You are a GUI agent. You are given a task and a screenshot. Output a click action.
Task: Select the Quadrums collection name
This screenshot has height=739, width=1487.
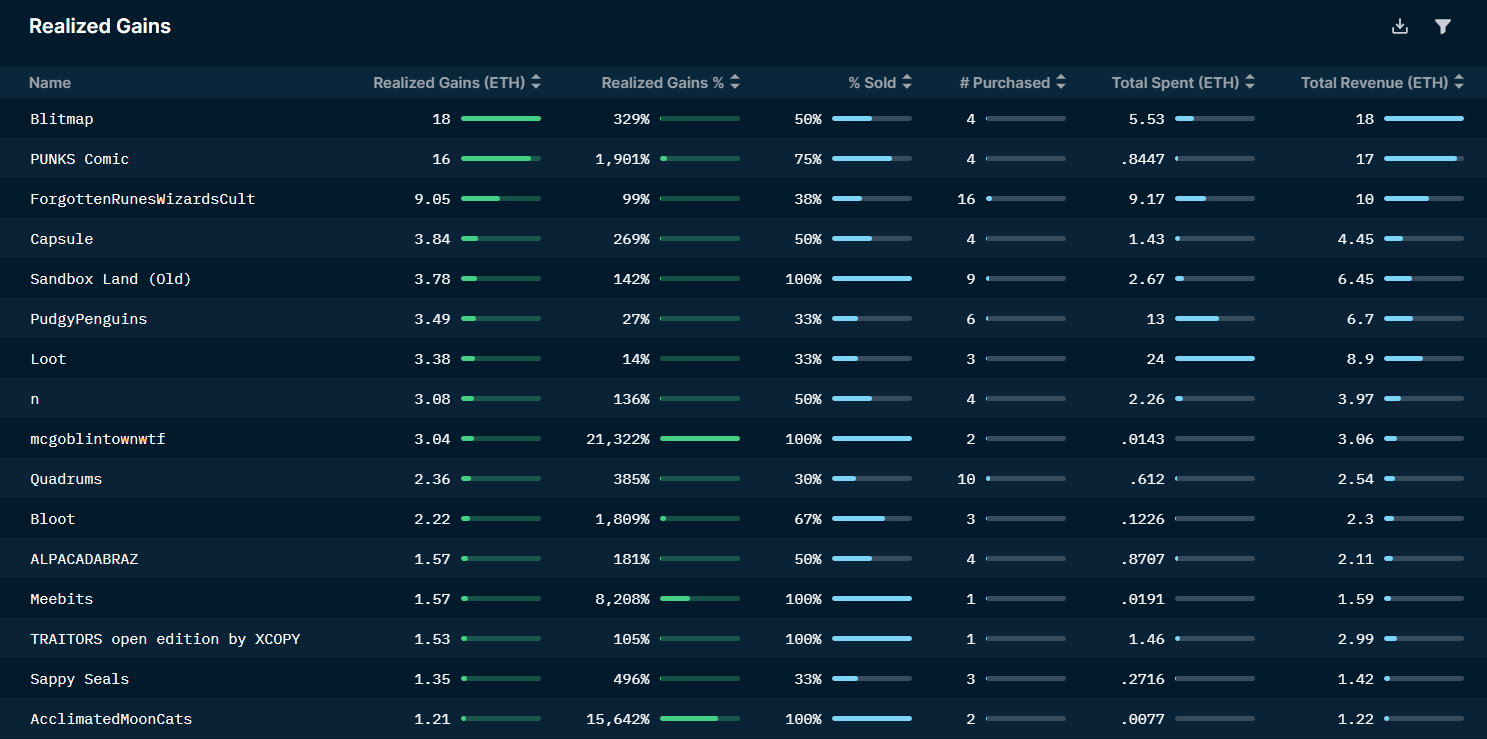[66, 479]
